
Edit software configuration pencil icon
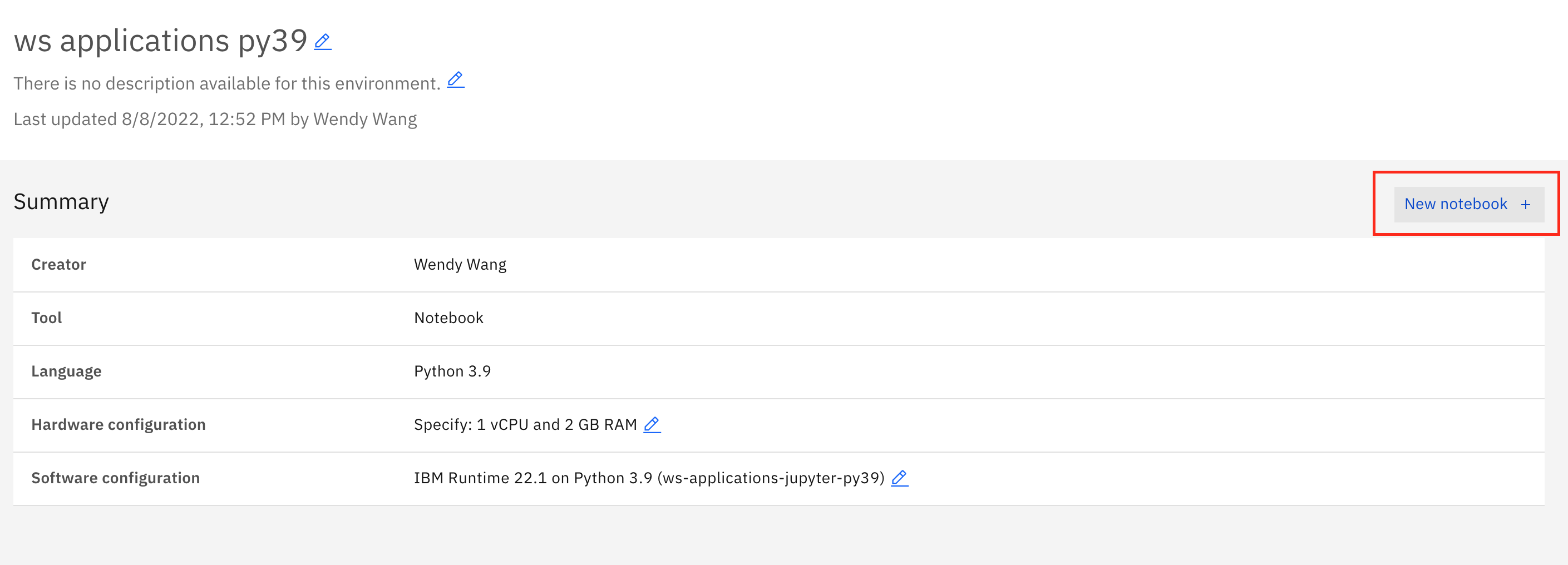[900, 478]
